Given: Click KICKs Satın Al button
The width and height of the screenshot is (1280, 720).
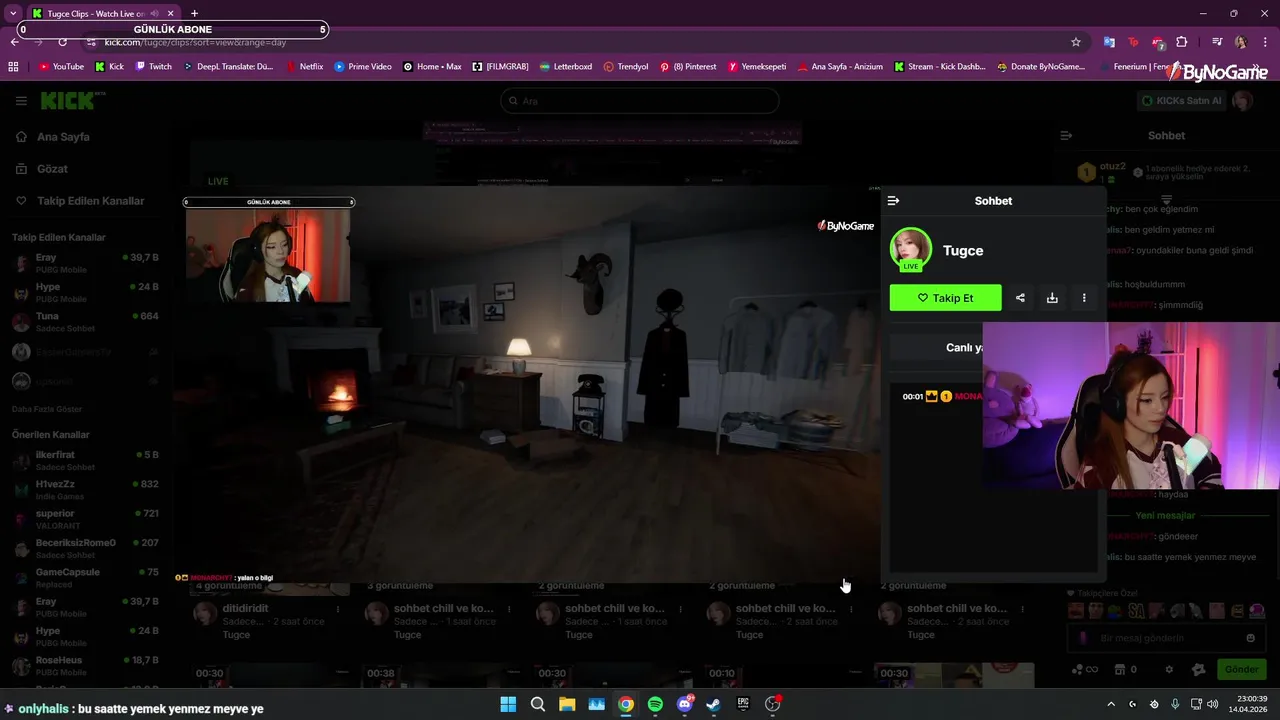Looking at the screenshot, I should pos(1182,101).
